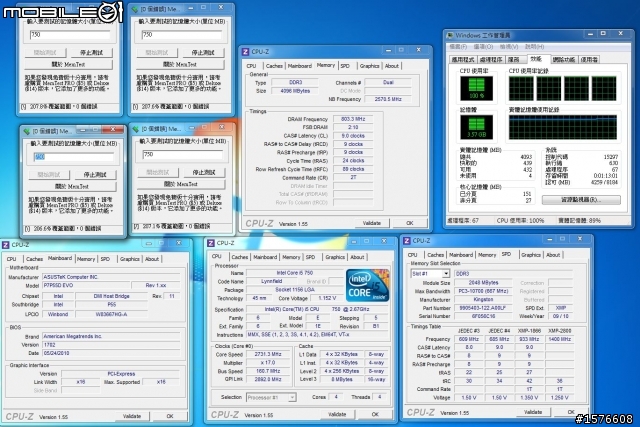Click 停止測試 in the 206.6% coverage MemTest window
640x427 pixels.
tap(95, 175)
